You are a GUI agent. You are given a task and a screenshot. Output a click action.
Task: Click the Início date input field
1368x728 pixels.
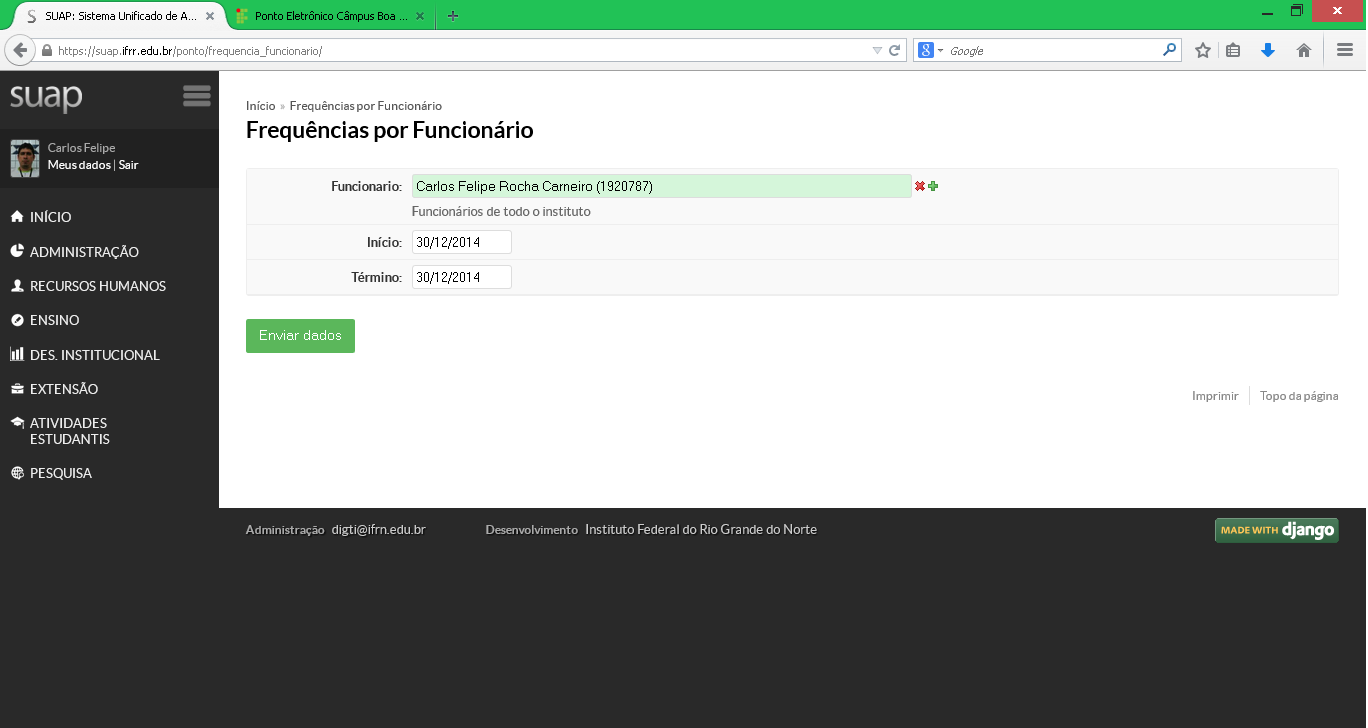(461, 242)
